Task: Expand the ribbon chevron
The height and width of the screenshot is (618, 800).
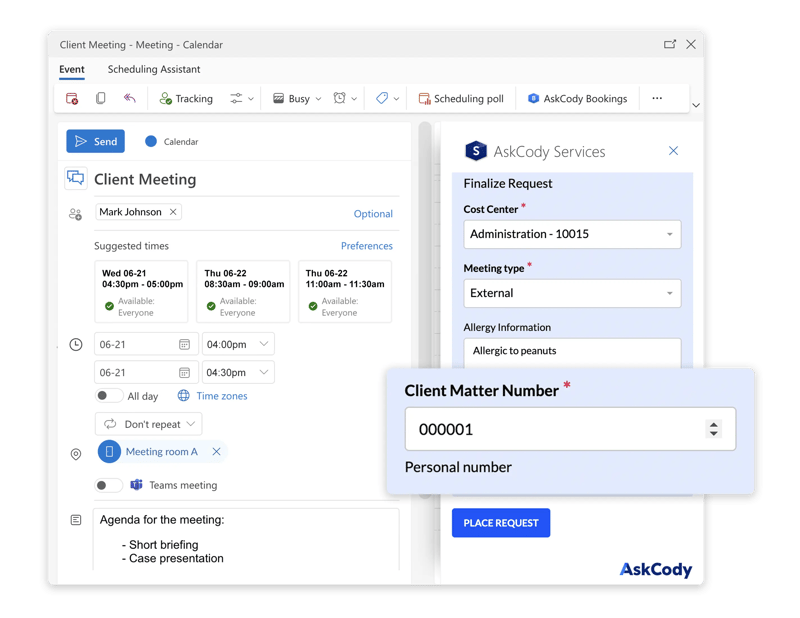Action: pyautogui.click(x=695, y=105)
